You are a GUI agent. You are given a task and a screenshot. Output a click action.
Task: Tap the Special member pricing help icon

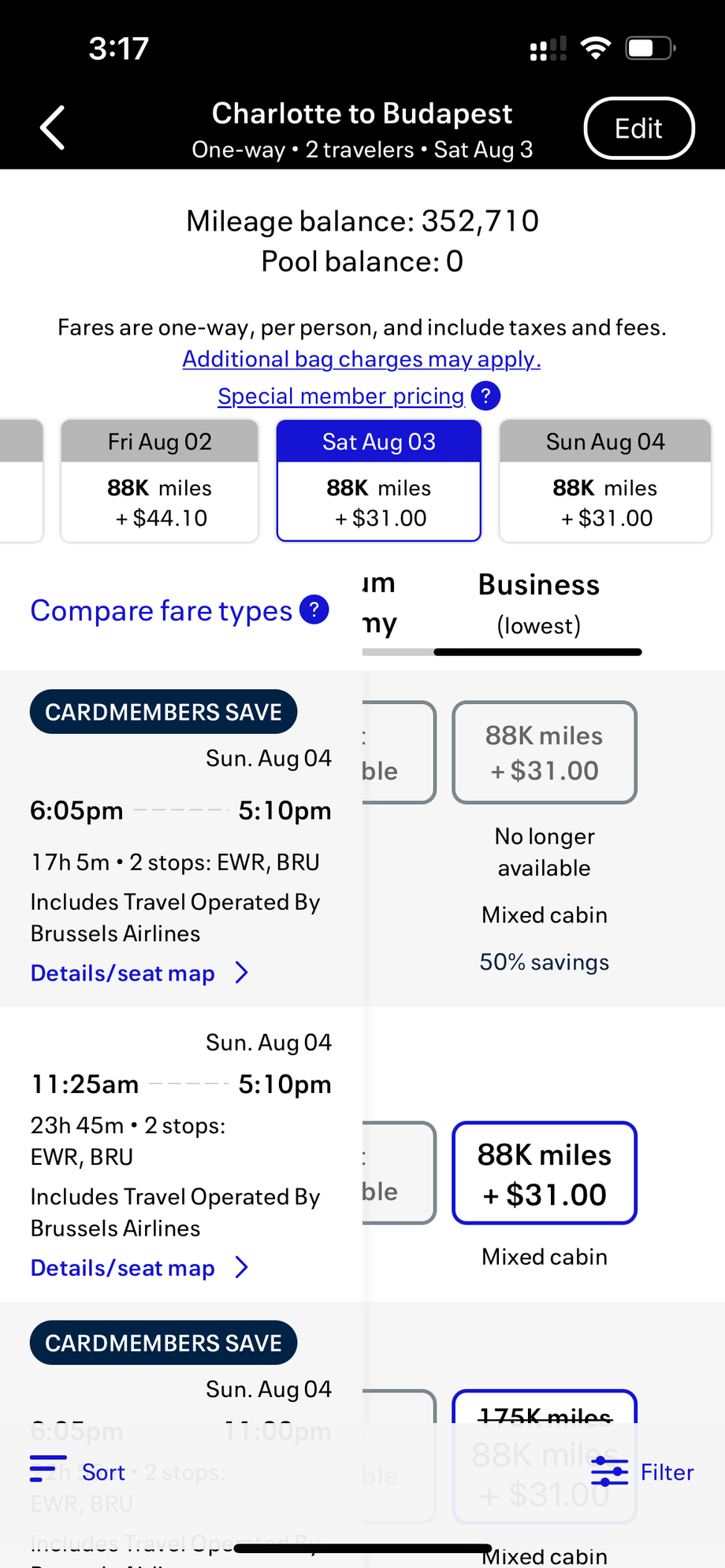[485, 395]
